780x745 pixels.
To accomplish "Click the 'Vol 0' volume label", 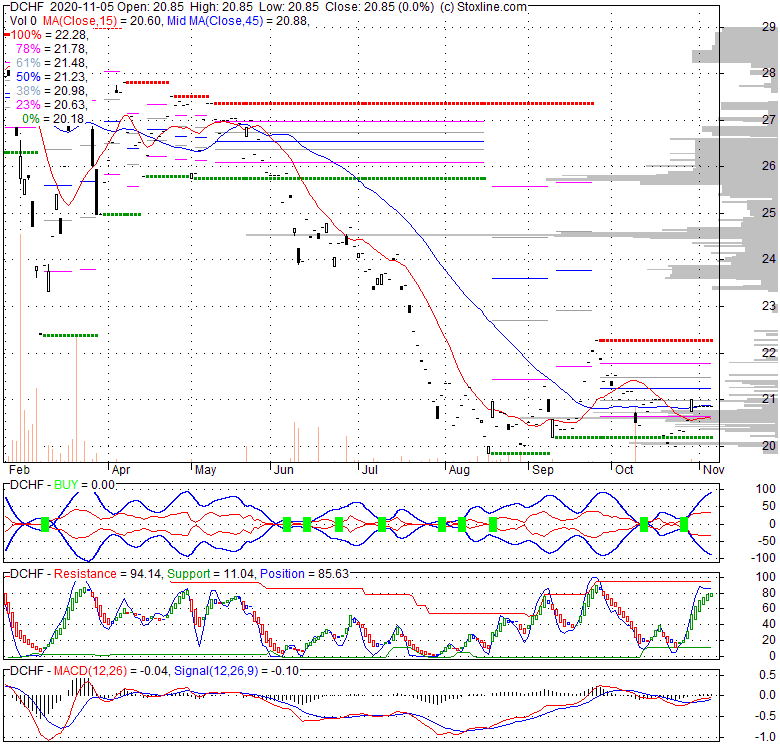I will pyautogui.click(x=23, y=21).
